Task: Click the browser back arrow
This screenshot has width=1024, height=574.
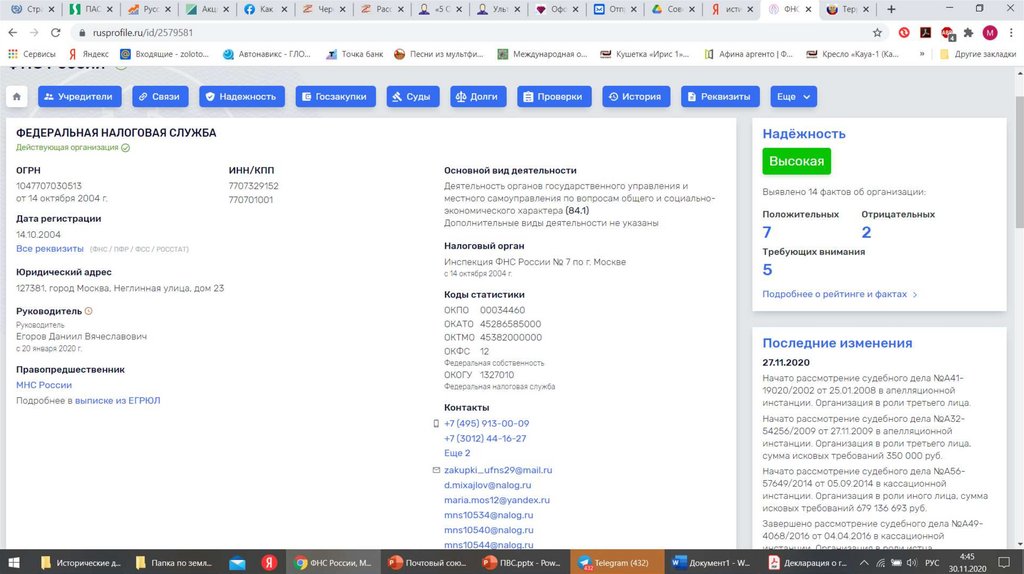Action: 12,33
